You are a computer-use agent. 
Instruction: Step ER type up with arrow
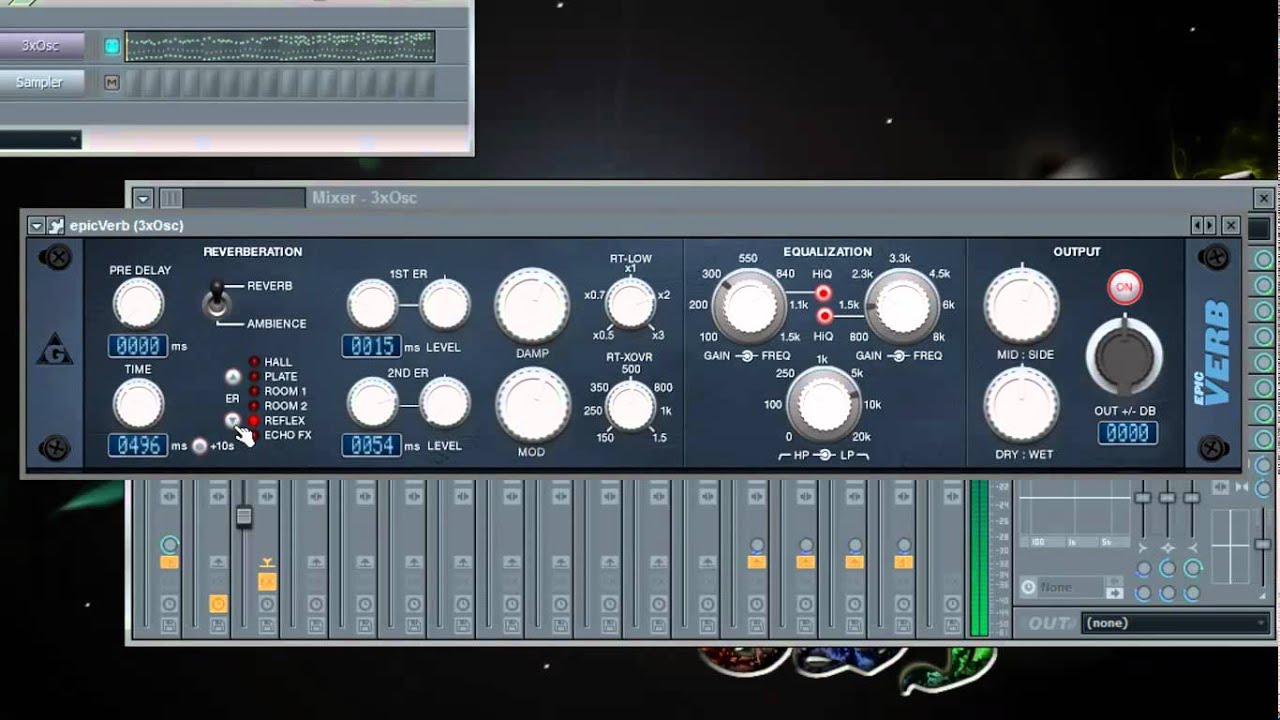pyautogui.click(x=233, y=377)
